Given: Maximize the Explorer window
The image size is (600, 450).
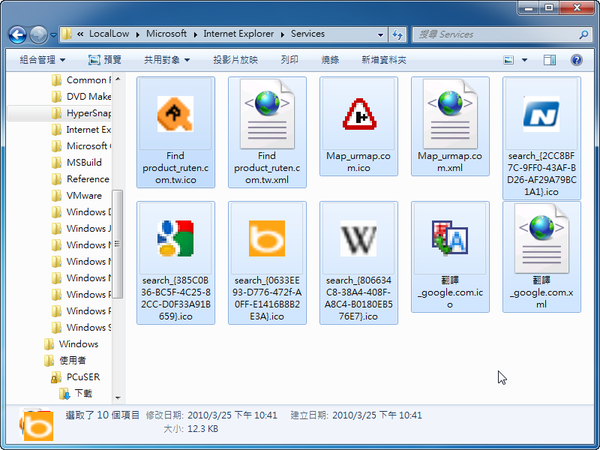Looking at the screenshot, I should tap(549, 7).
